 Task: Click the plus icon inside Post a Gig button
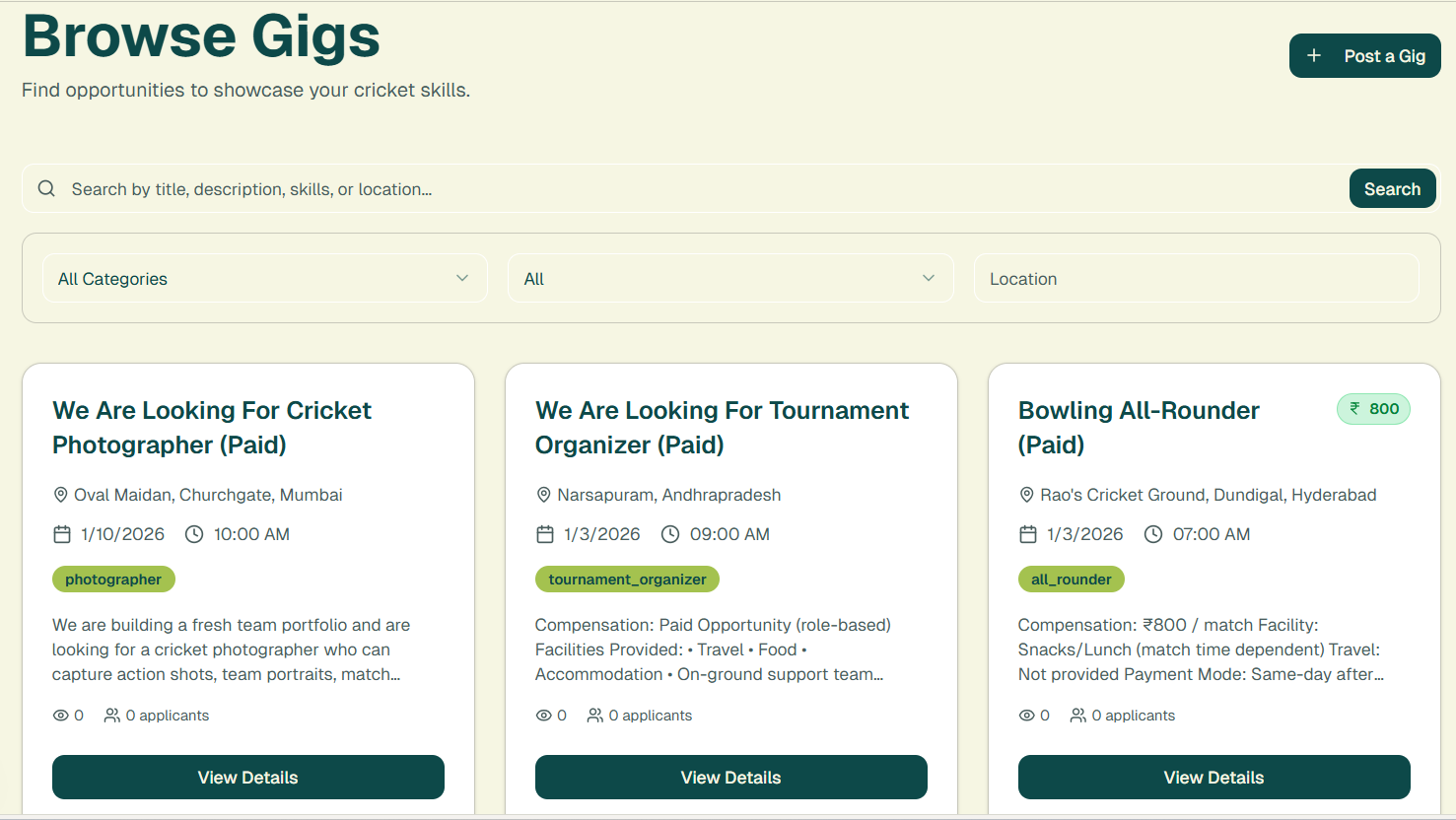[1315, 55]
